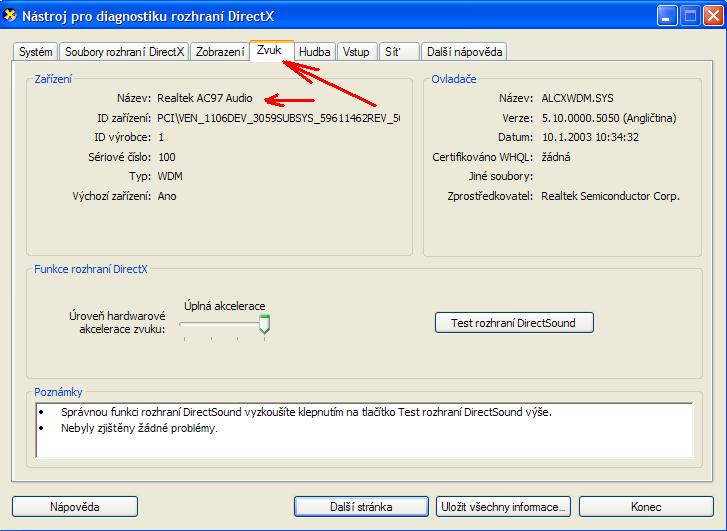Show the Další nápověda tab
The image size is (727, 531).
(464, 52)
